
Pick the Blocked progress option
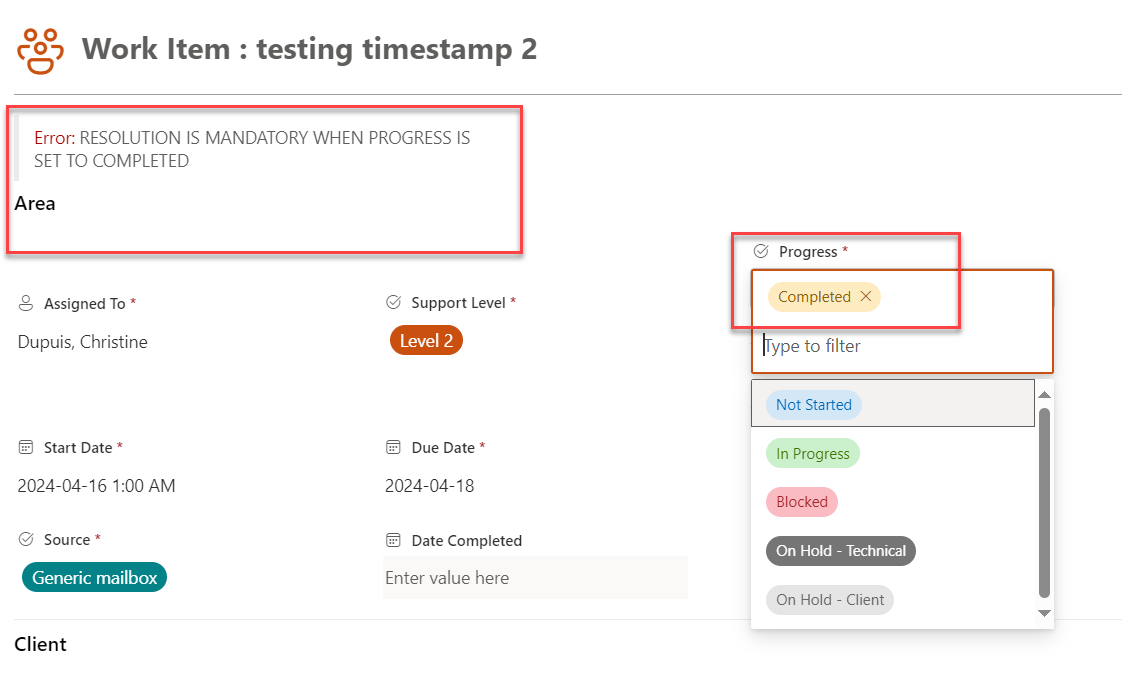(x=801, y=502)
